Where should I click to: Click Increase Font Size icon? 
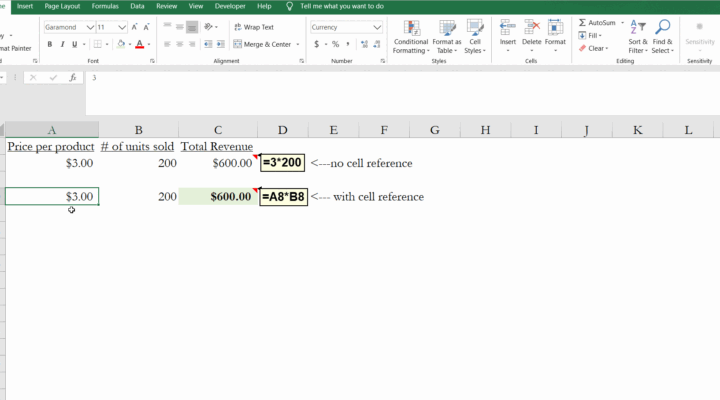[134, 27]
